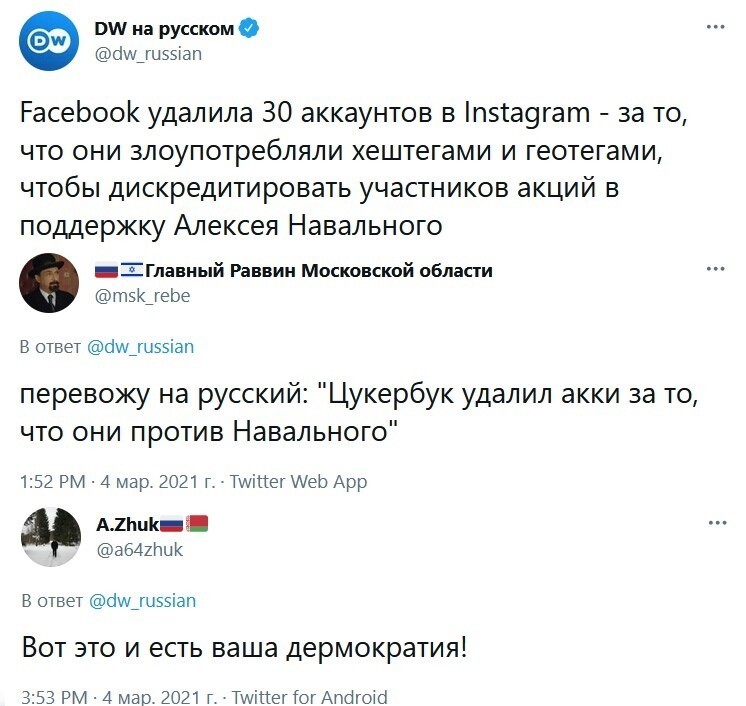
Task: Click the @a64zhuk handle
Action: (139, 549)
